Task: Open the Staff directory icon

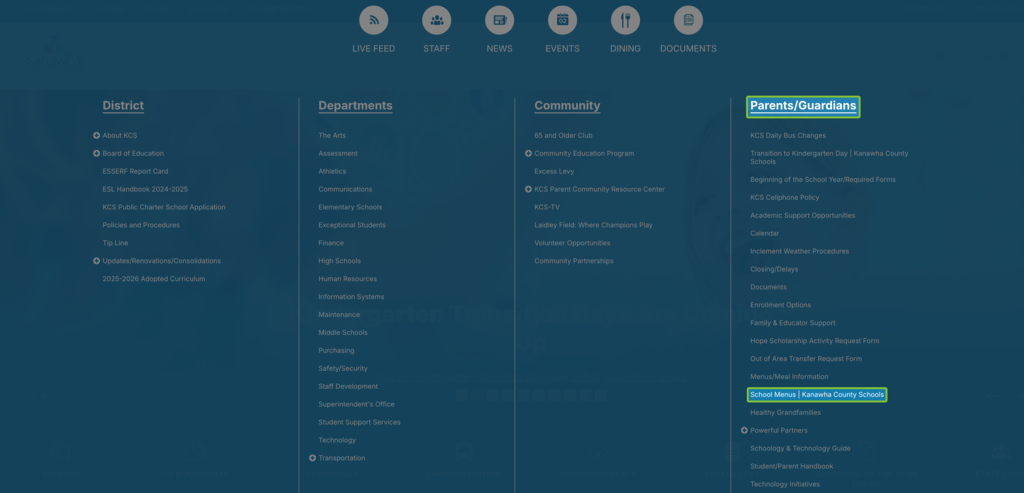Action: [436, 20]
